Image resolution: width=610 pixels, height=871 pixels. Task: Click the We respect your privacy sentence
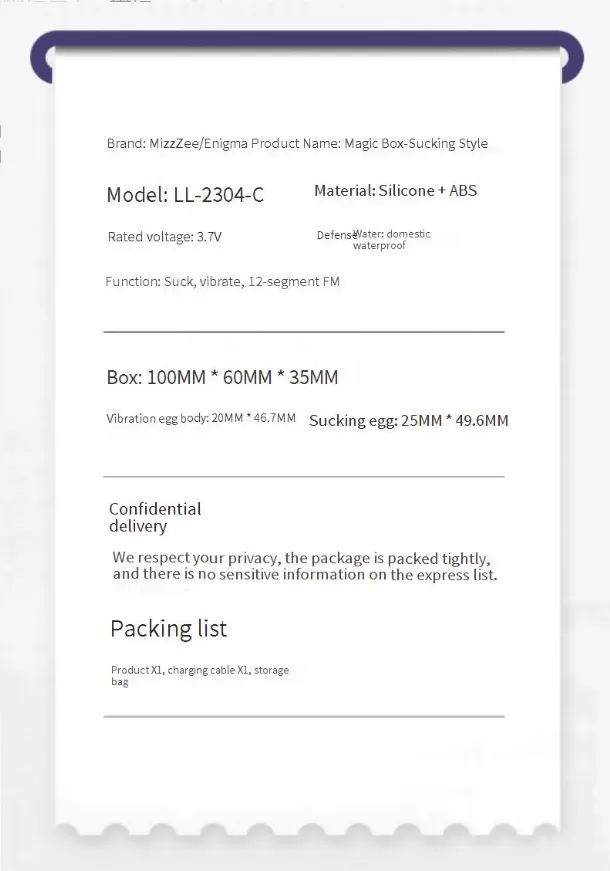tap(301, 558)
